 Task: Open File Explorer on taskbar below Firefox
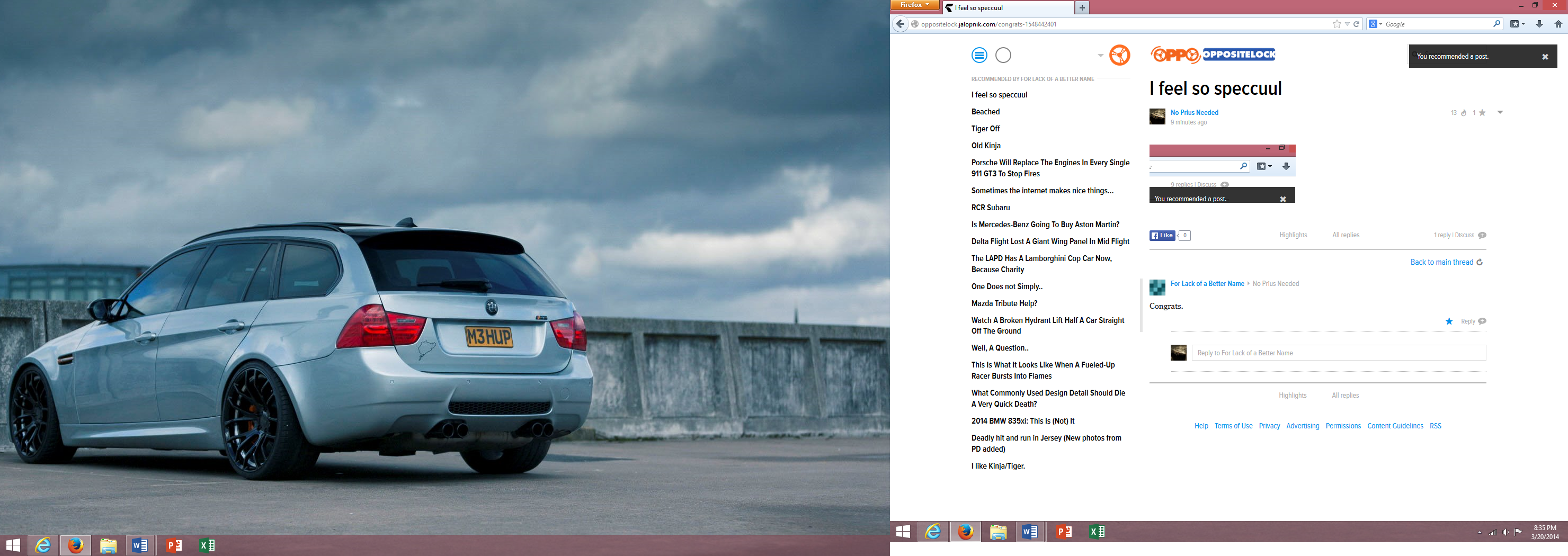coord(998,532)
